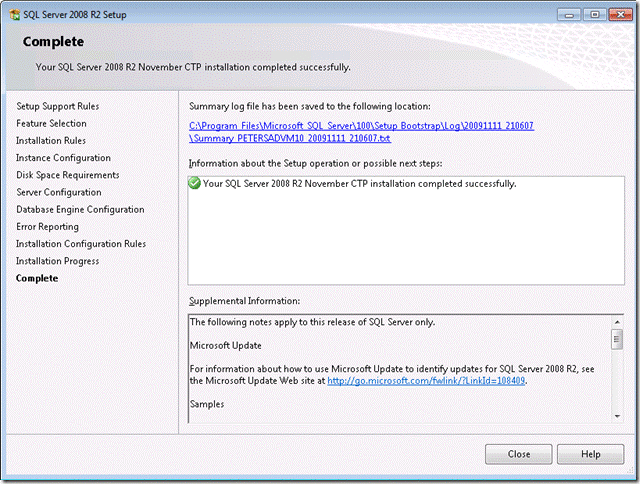Viewport: 640px width, 484px height.
Task: Click the Samples heading text
Action: [x=207, y=404]
